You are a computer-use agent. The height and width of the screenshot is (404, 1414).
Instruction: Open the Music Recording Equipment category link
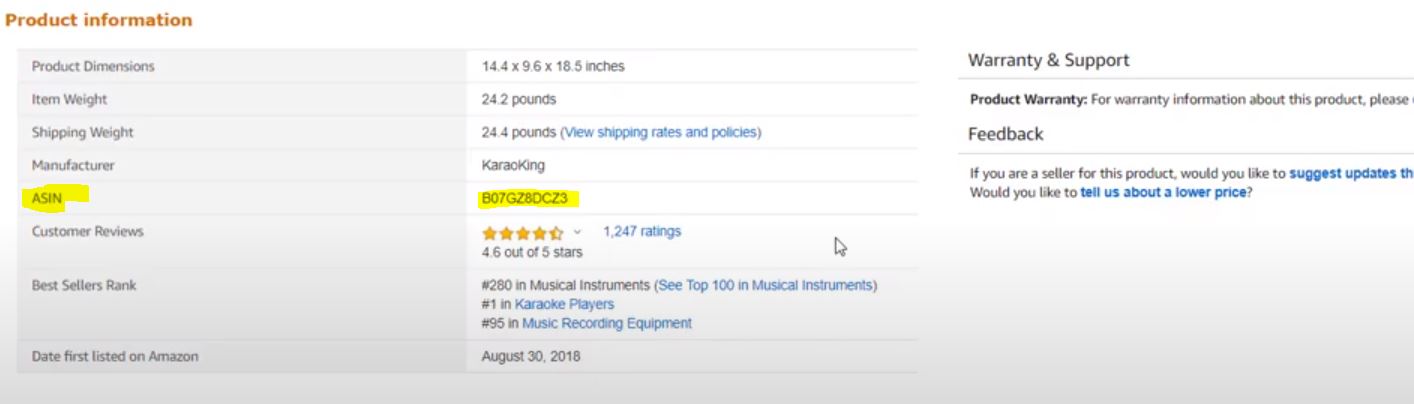607,323
